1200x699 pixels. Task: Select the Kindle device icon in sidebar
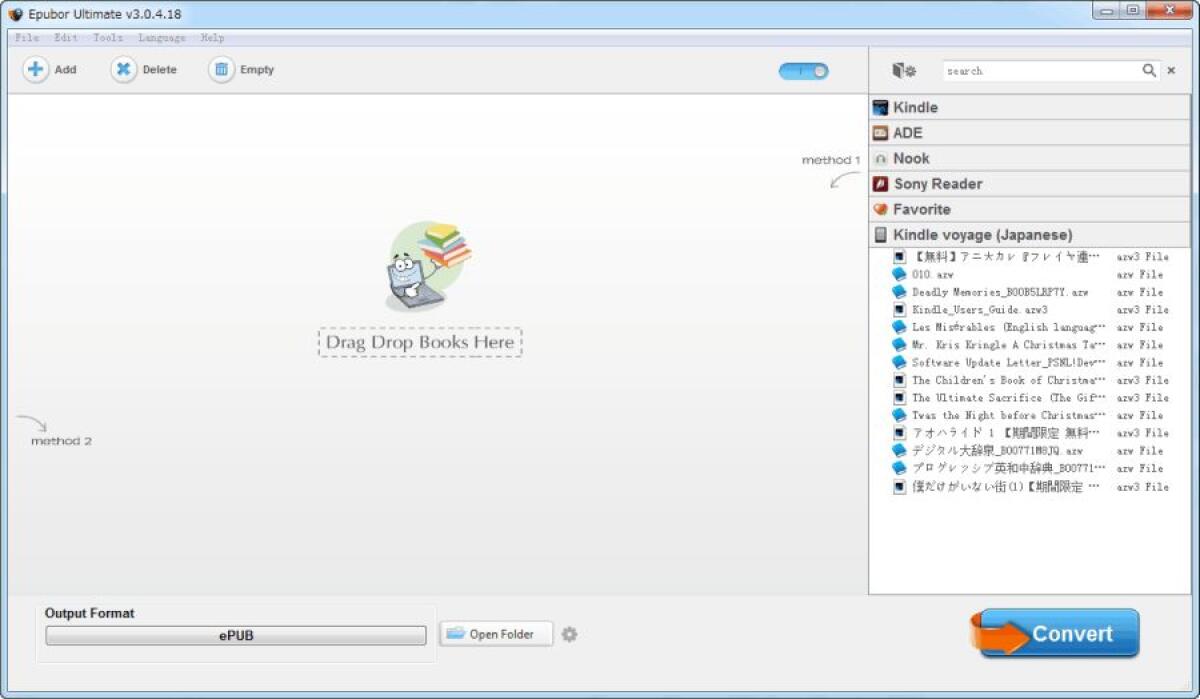882,107
